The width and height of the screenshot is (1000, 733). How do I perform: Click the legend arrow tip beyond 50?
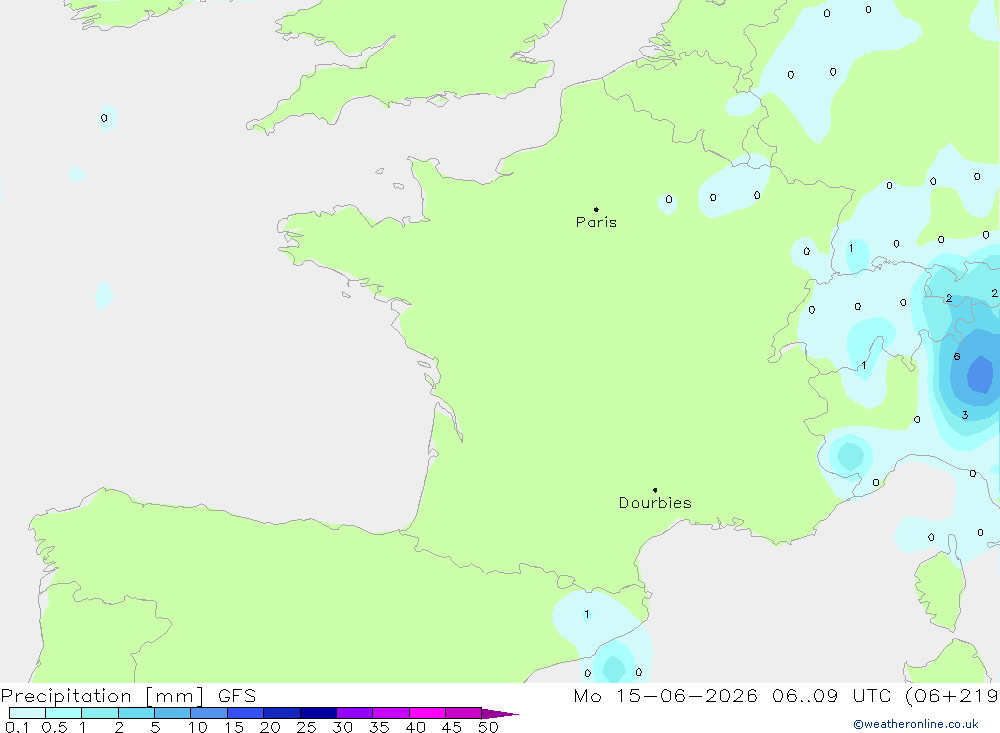click(501, 713)
